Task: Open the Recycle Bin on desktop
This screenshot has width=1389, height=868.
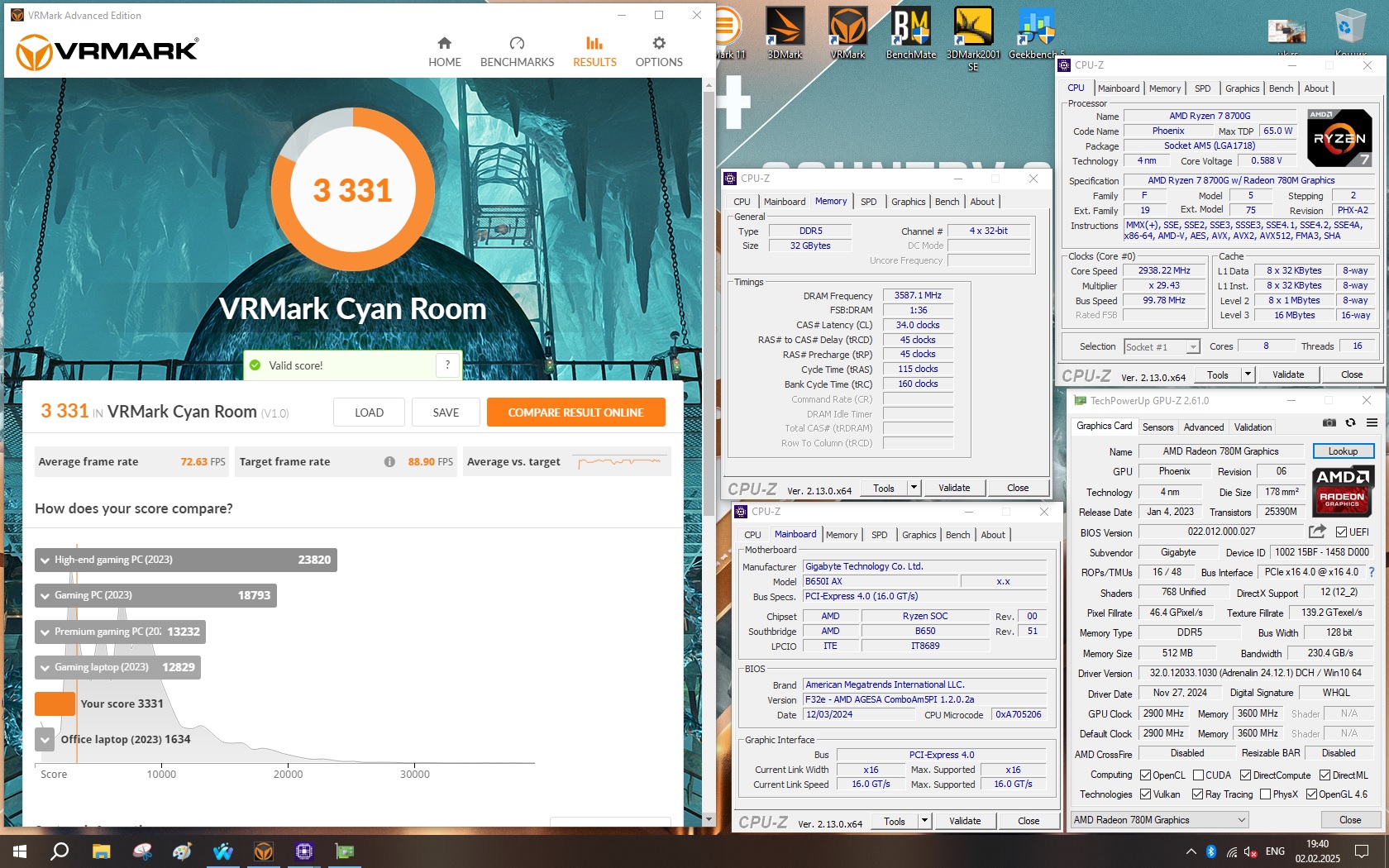Action: (x=1350, y=33)
